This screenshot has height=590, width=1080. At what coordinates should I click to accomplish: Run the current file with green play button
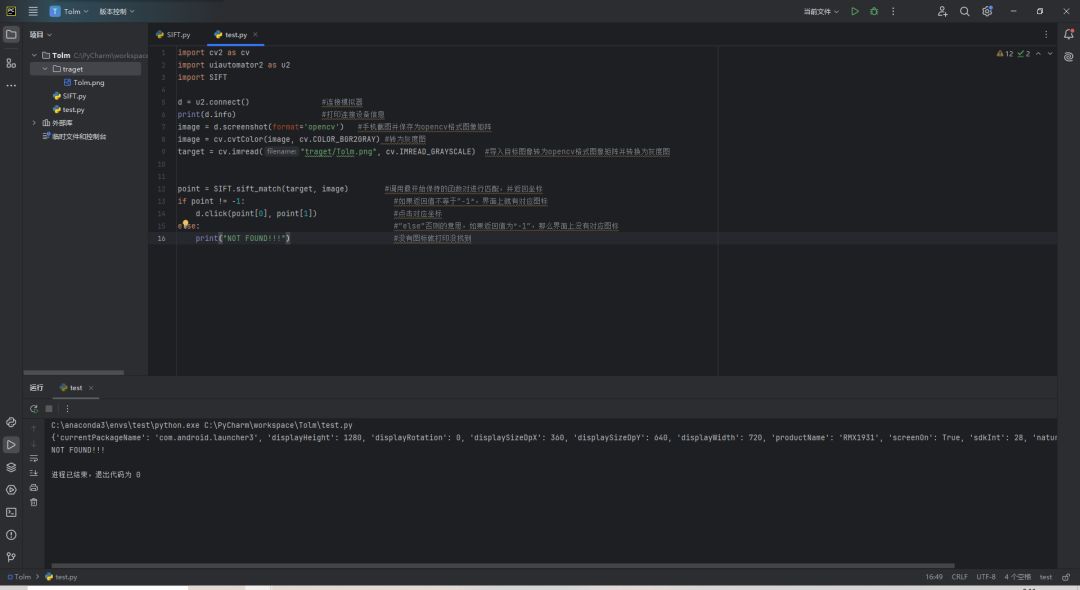854,11
